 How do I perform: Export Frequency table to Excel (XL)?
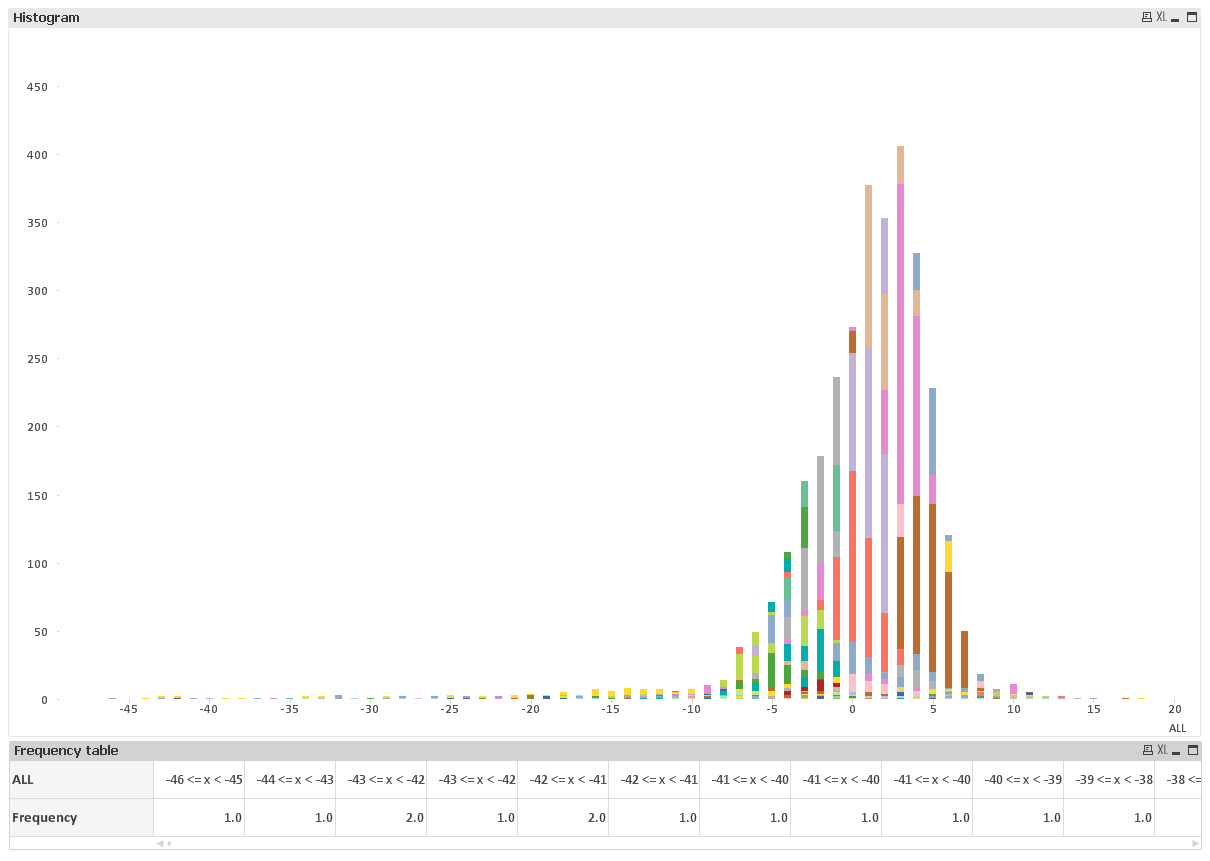point(1161,750)
